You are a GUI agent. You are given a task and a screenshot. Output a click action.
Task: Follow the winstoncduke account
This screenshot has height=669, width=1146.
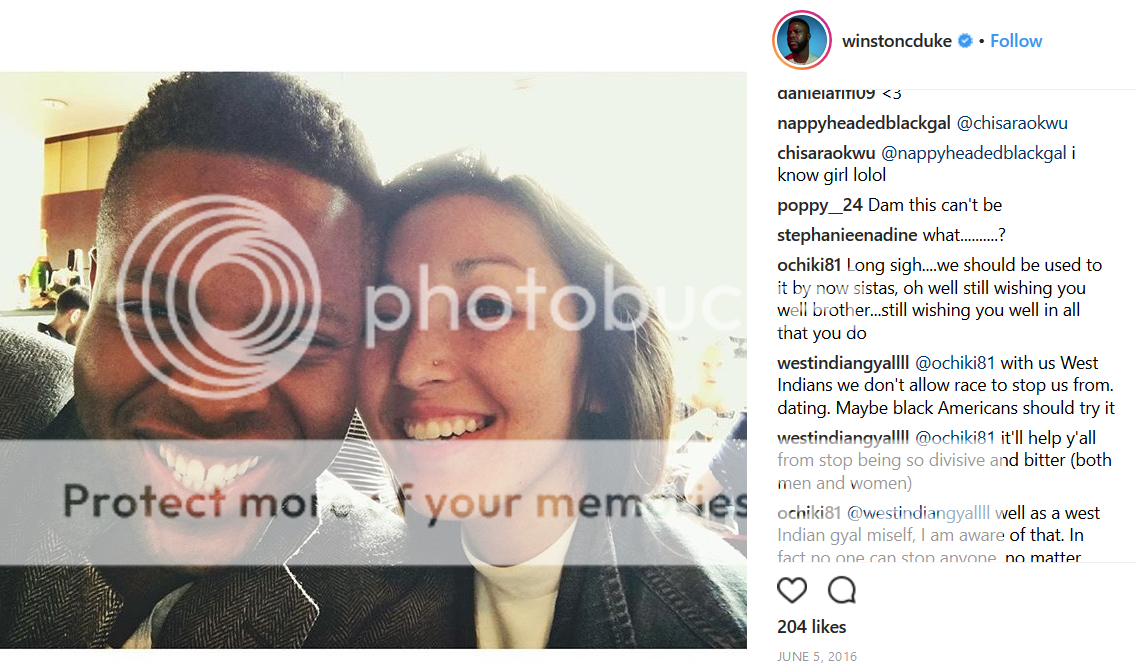coord(1016,41)
